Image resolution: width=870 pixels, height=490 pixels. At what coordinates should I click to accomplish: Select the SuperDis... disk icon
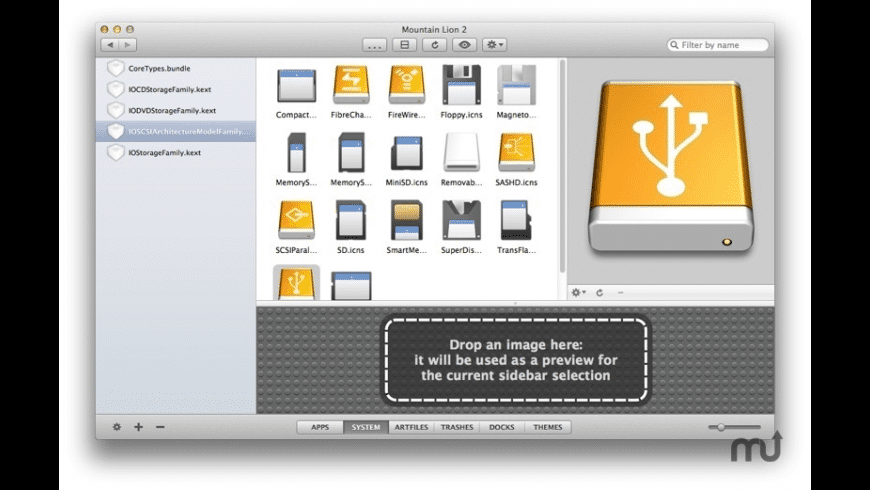(461, 220)
